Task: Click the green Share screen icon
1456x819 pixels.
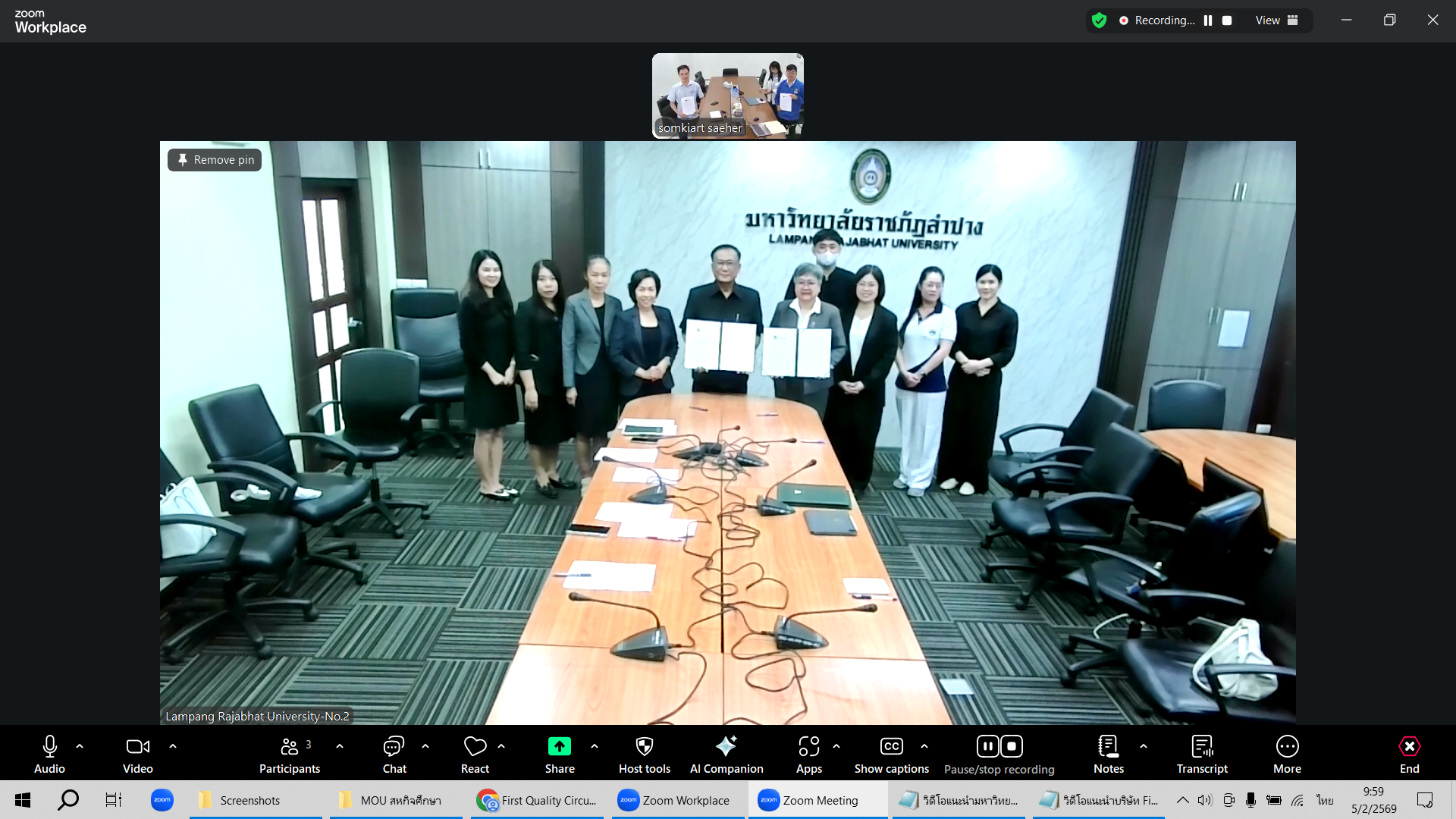Action: (x=560, y=747)
